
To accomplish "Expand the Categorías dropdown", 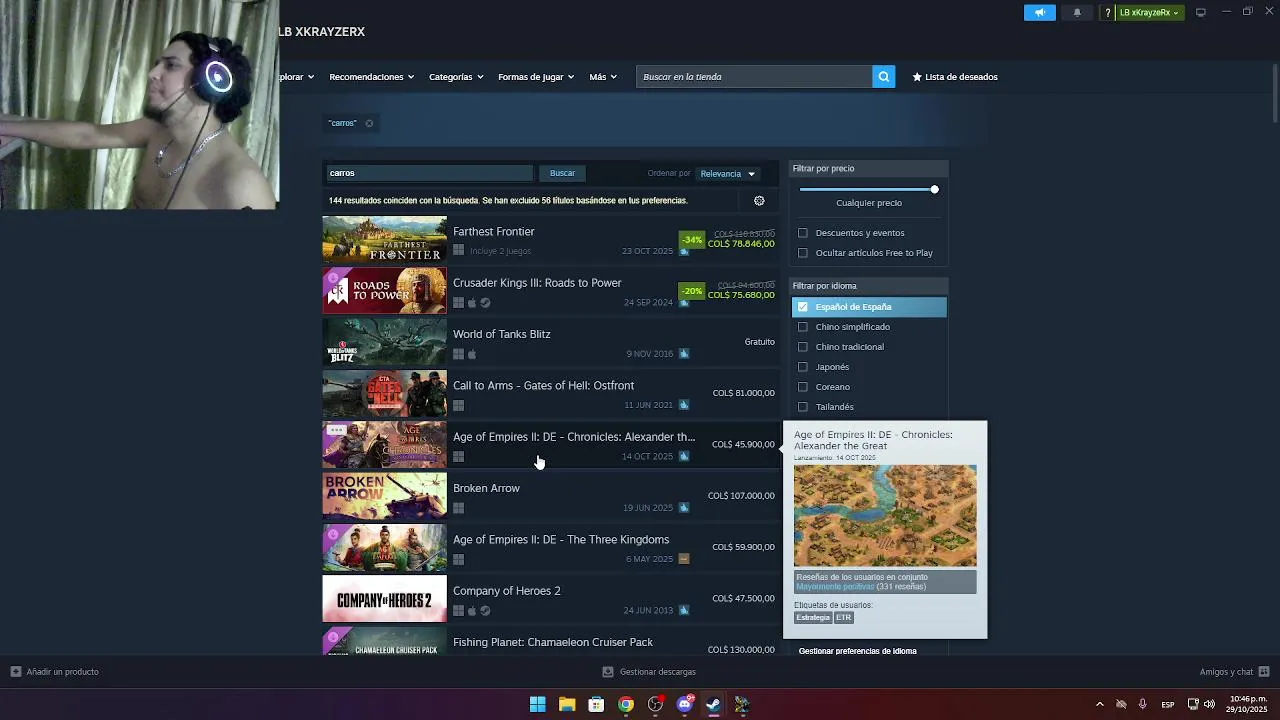I will point(456,77).
